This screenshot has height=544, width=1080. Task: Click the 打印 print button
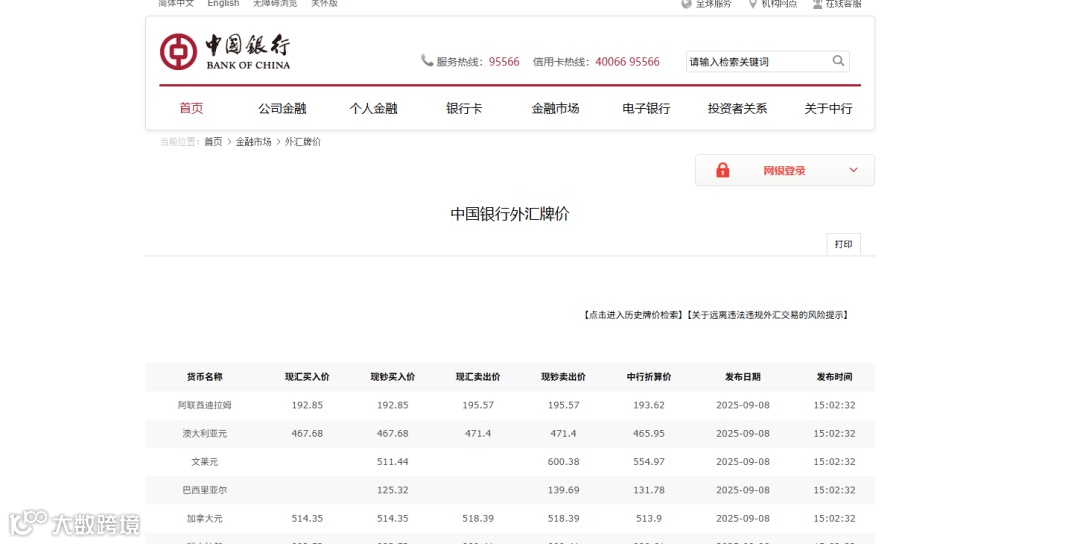844,244
